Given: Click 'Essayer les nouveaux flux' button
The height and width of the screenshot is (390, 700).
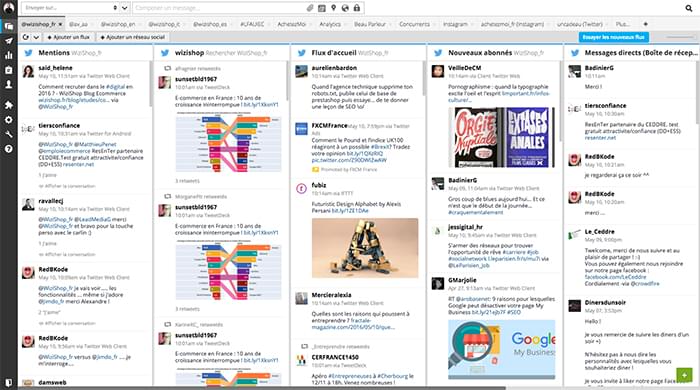Looking at the screenshot, I should 613,37.
